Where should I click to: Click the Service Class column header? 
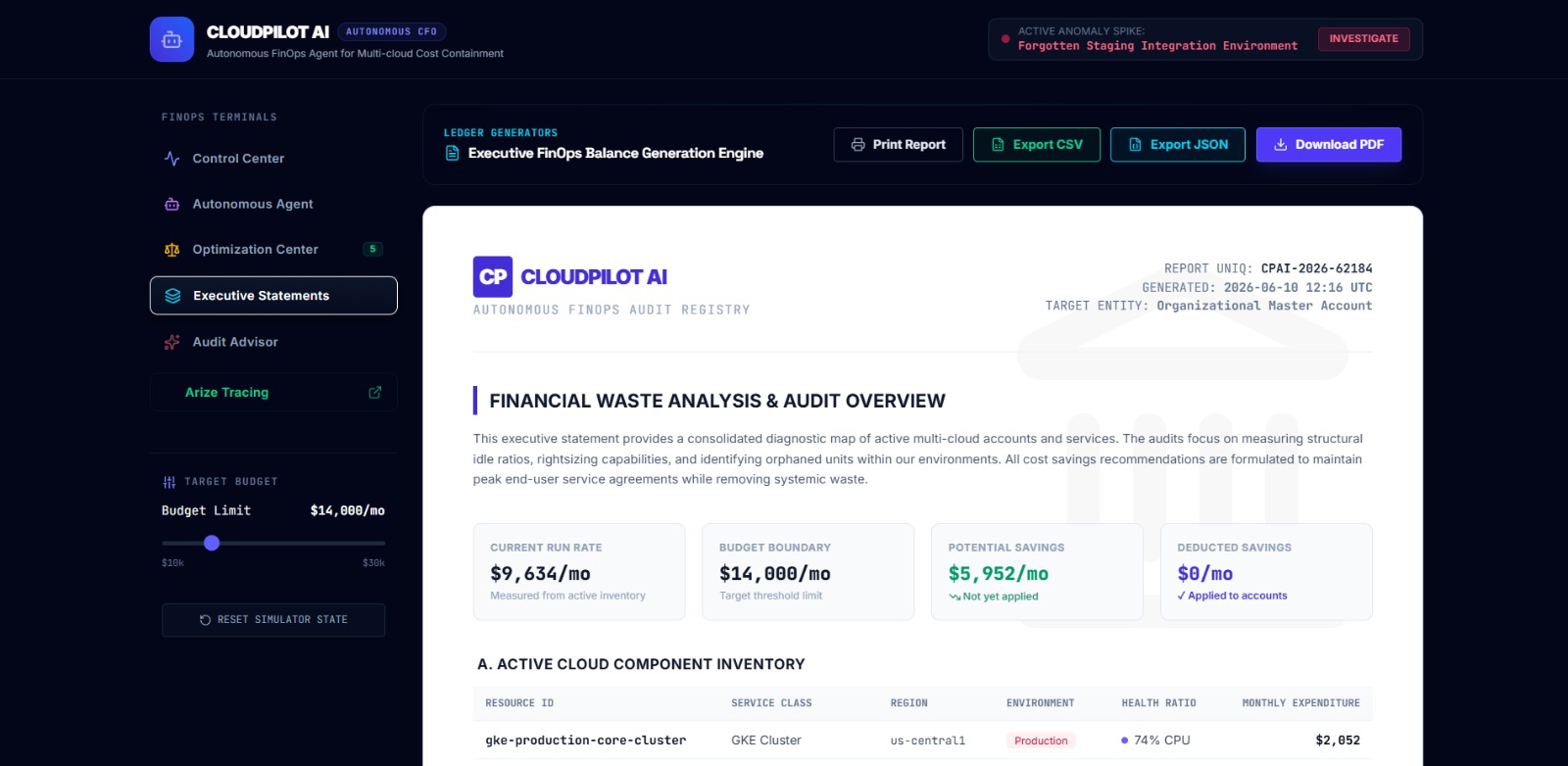[x=771, y=703]
